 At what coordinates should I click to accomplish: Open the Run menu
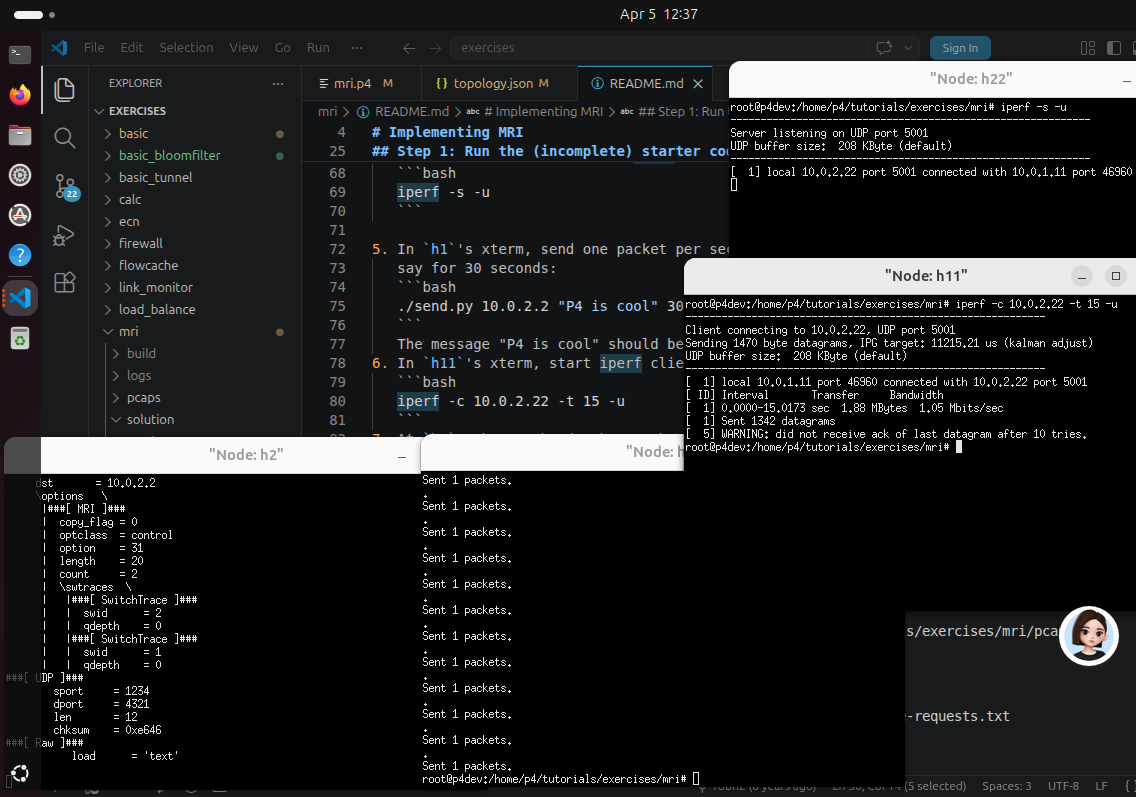pyautogui.click(x=318, y=47)
